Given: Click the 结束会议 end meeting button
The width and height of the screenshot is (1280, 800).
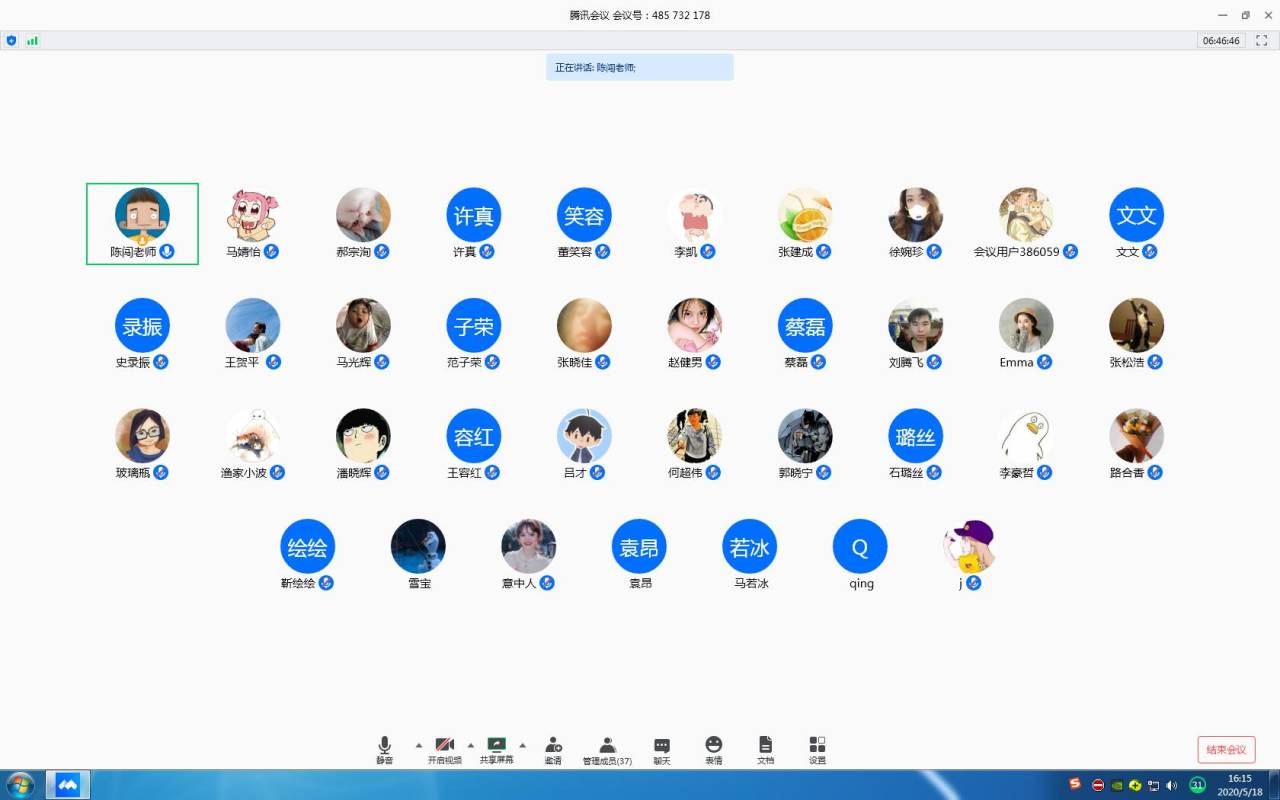Looking at the screenshot, I should click(1226, 749).
